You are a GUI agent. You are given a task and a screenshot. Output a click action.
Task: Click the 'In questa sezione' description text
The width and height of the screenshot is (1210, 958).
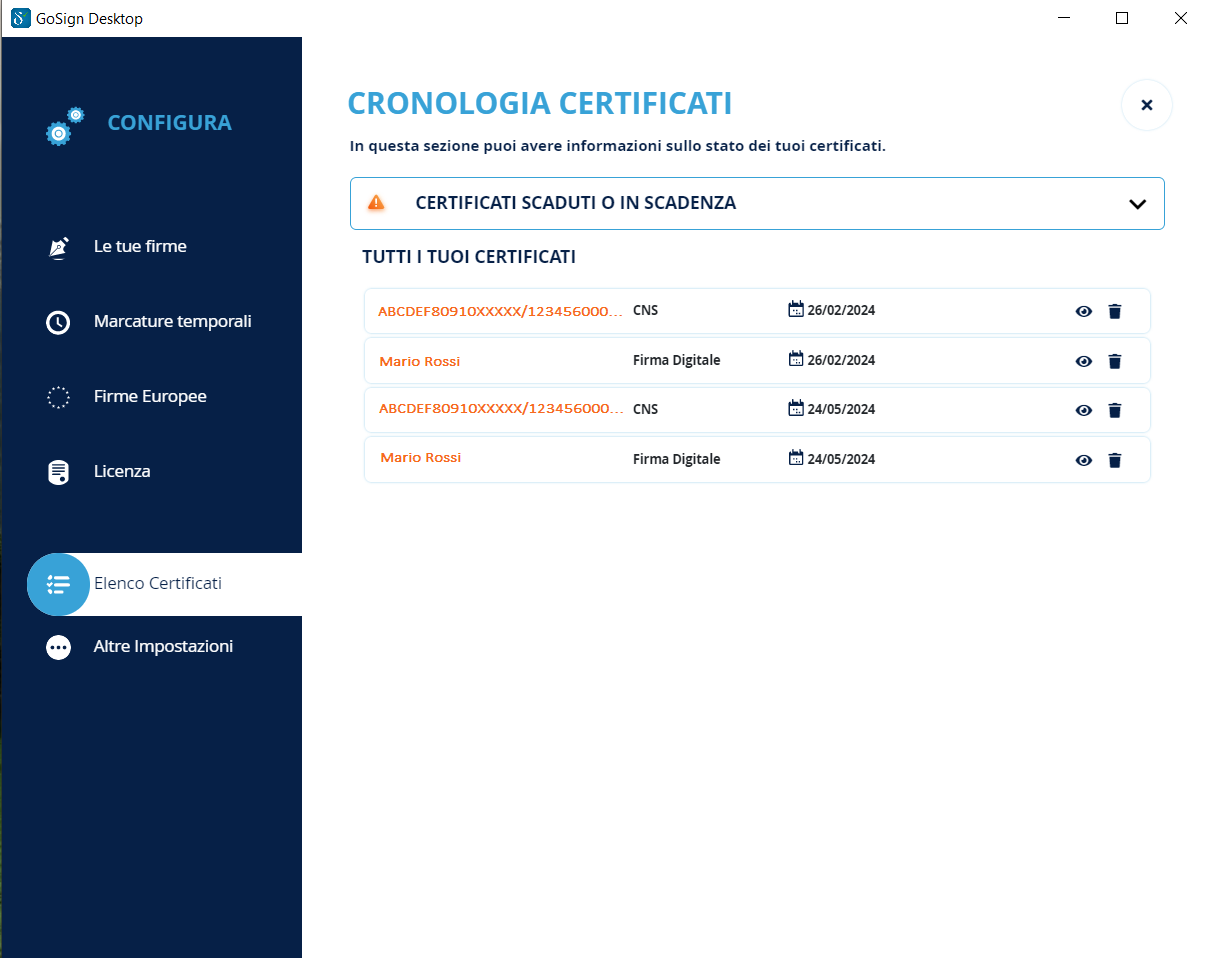[x=618, y=146]
